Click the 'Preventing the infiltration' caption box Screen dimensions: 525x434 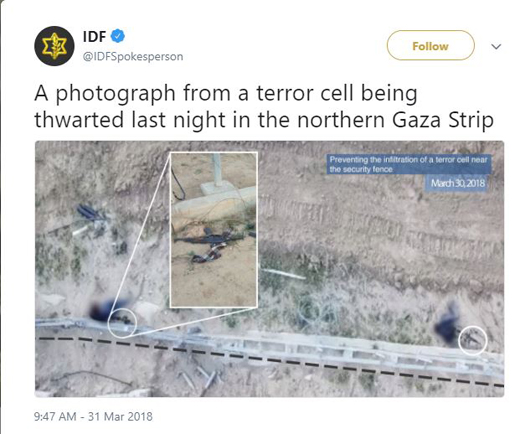[408, 164]
